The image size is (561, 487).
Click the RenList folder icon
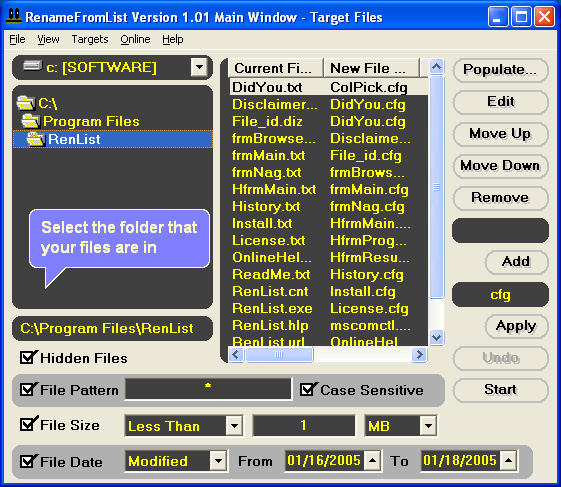(x=36, y=139)
